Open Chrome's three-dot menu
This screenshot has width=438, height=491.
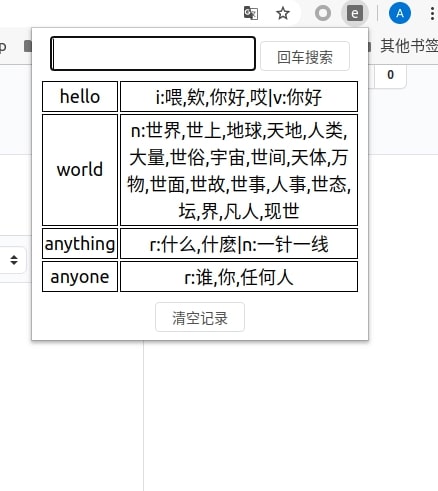click(x=432, y=14)
